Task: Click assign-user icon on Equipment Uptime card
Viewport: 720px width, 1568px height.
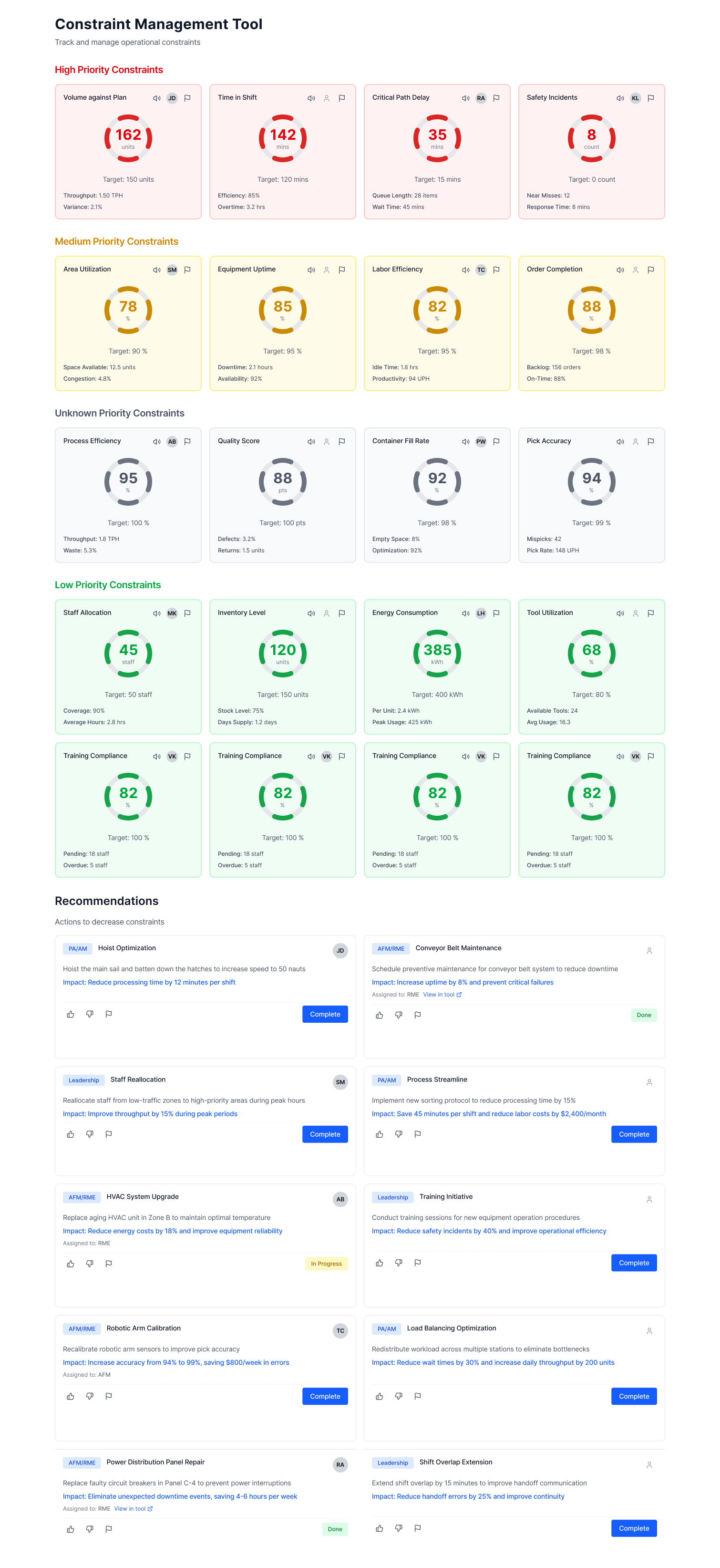Action: click(x=327, y=270)
